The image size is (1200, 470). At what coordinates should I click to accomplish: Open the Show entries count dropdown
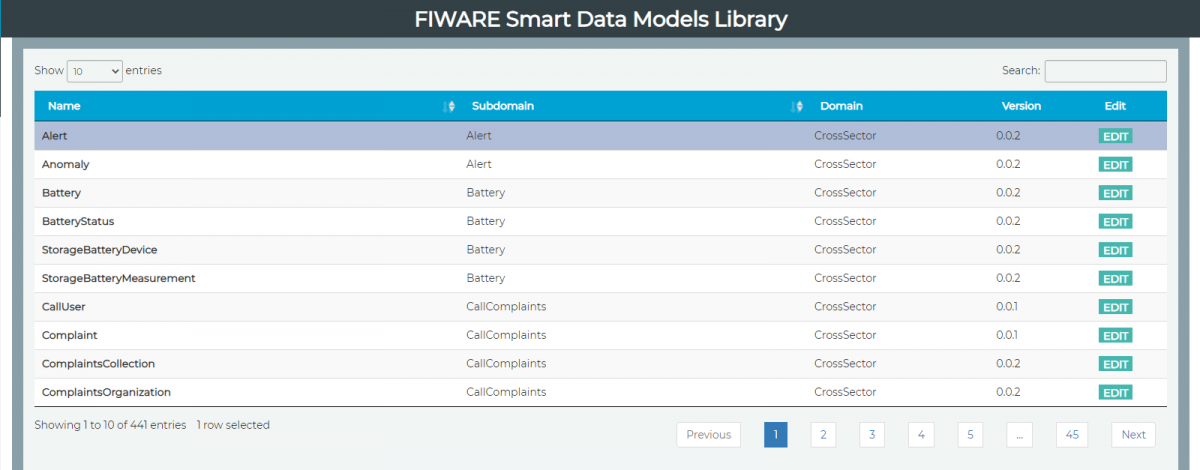coord(95,71)
